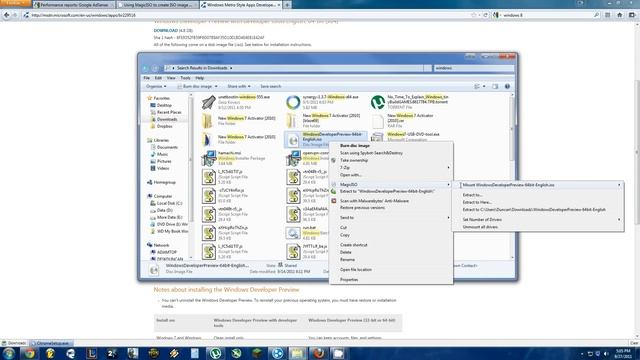
Task: Expand the Set Number of Drives submenu
Action: click(619, 220)
